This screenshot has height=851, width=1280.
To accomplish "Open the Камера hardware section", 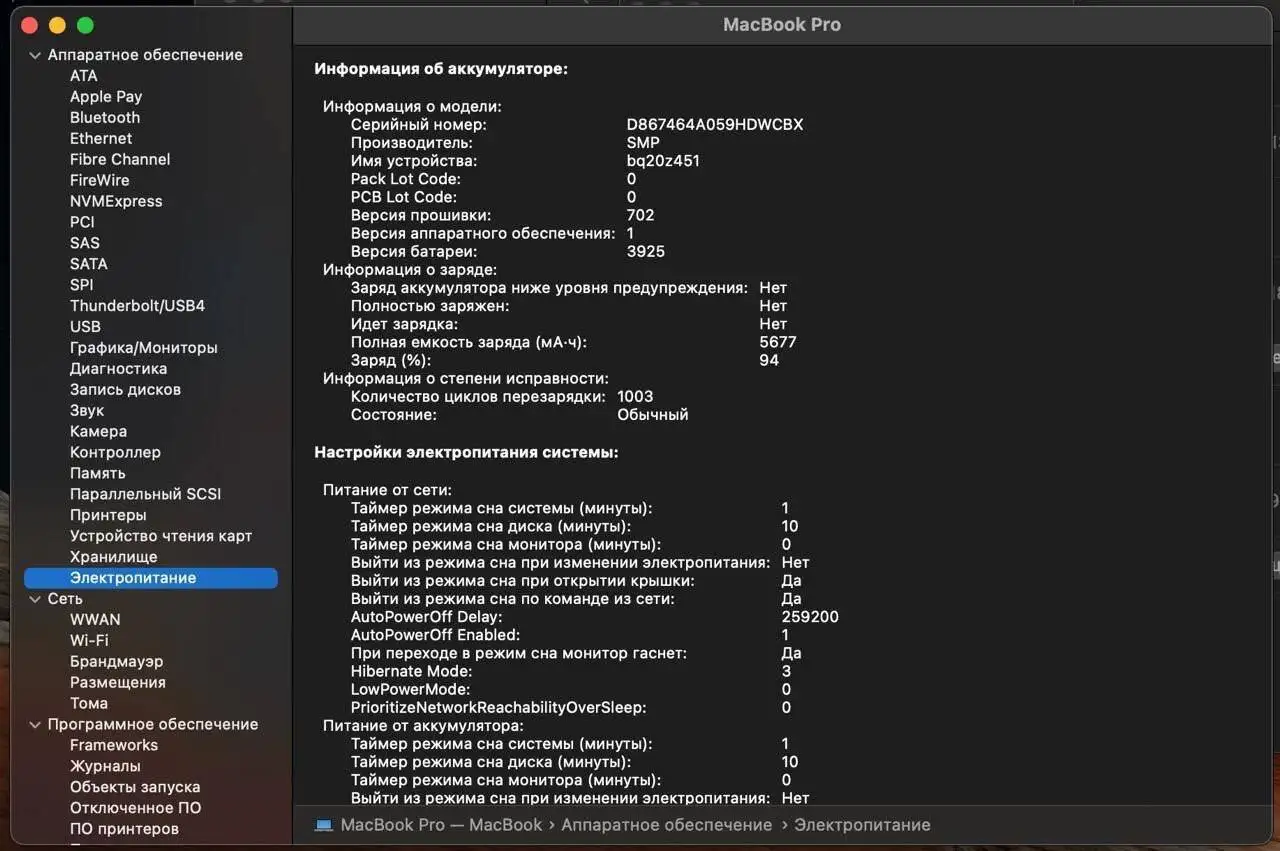I will (x=97, y=431).
